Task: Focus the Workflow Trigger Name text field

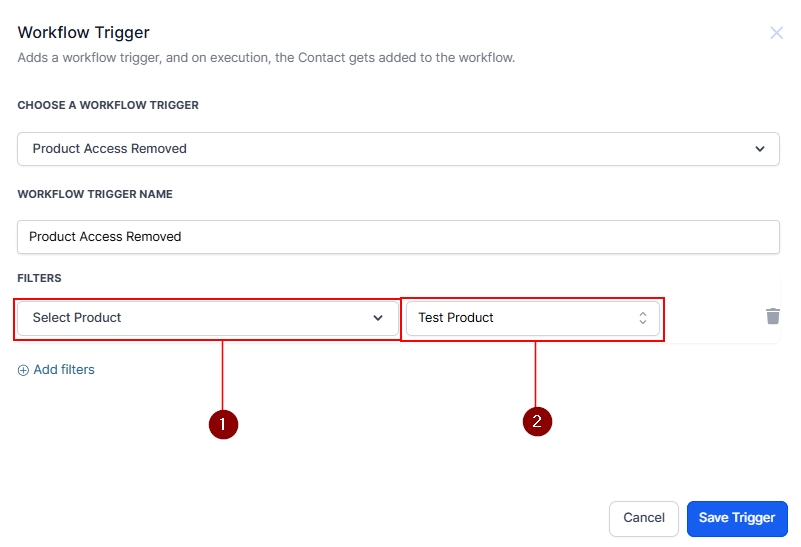Action: pyautogui.click(x=398, y=237)
